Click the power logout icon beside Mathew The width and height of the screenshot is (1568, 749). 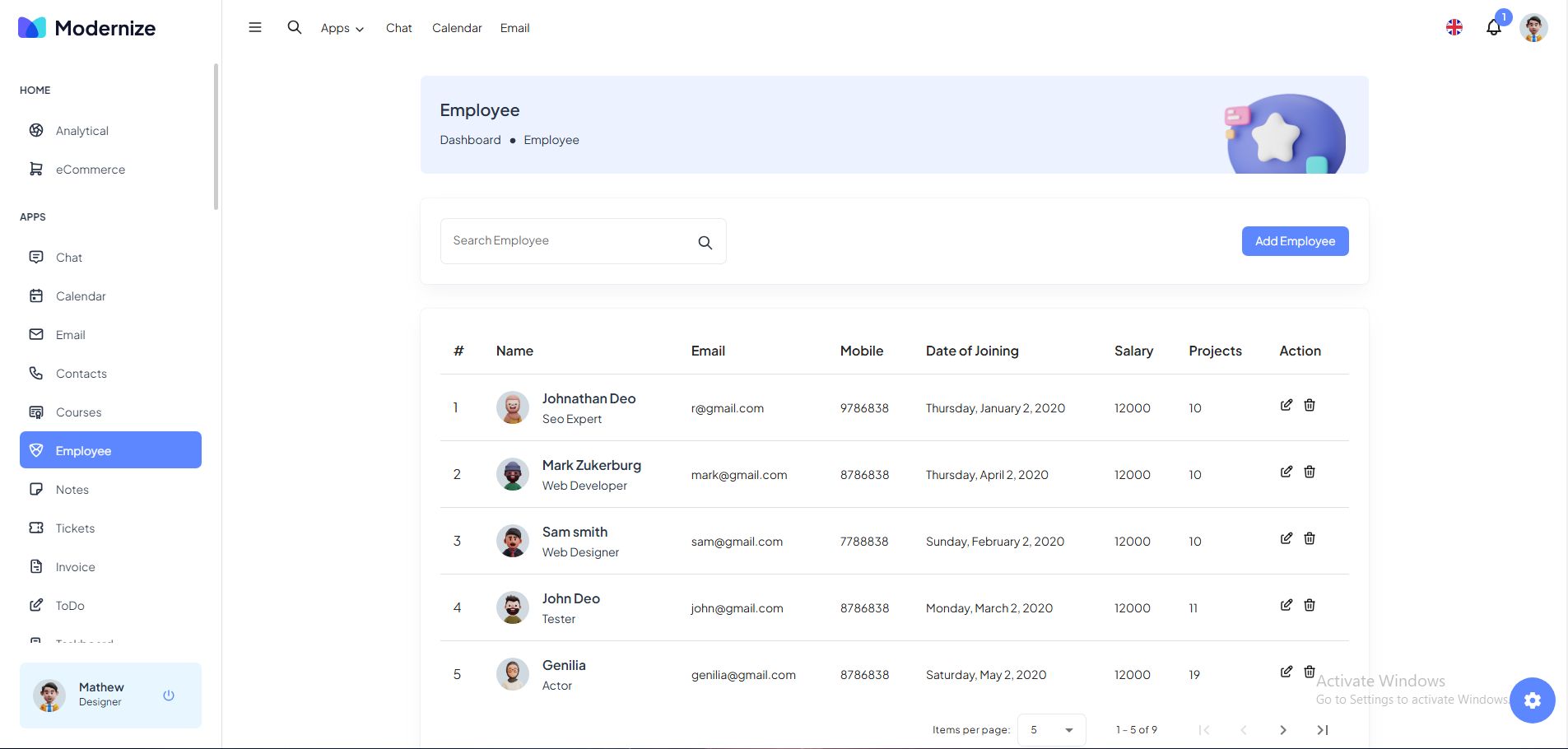[169, 695]
